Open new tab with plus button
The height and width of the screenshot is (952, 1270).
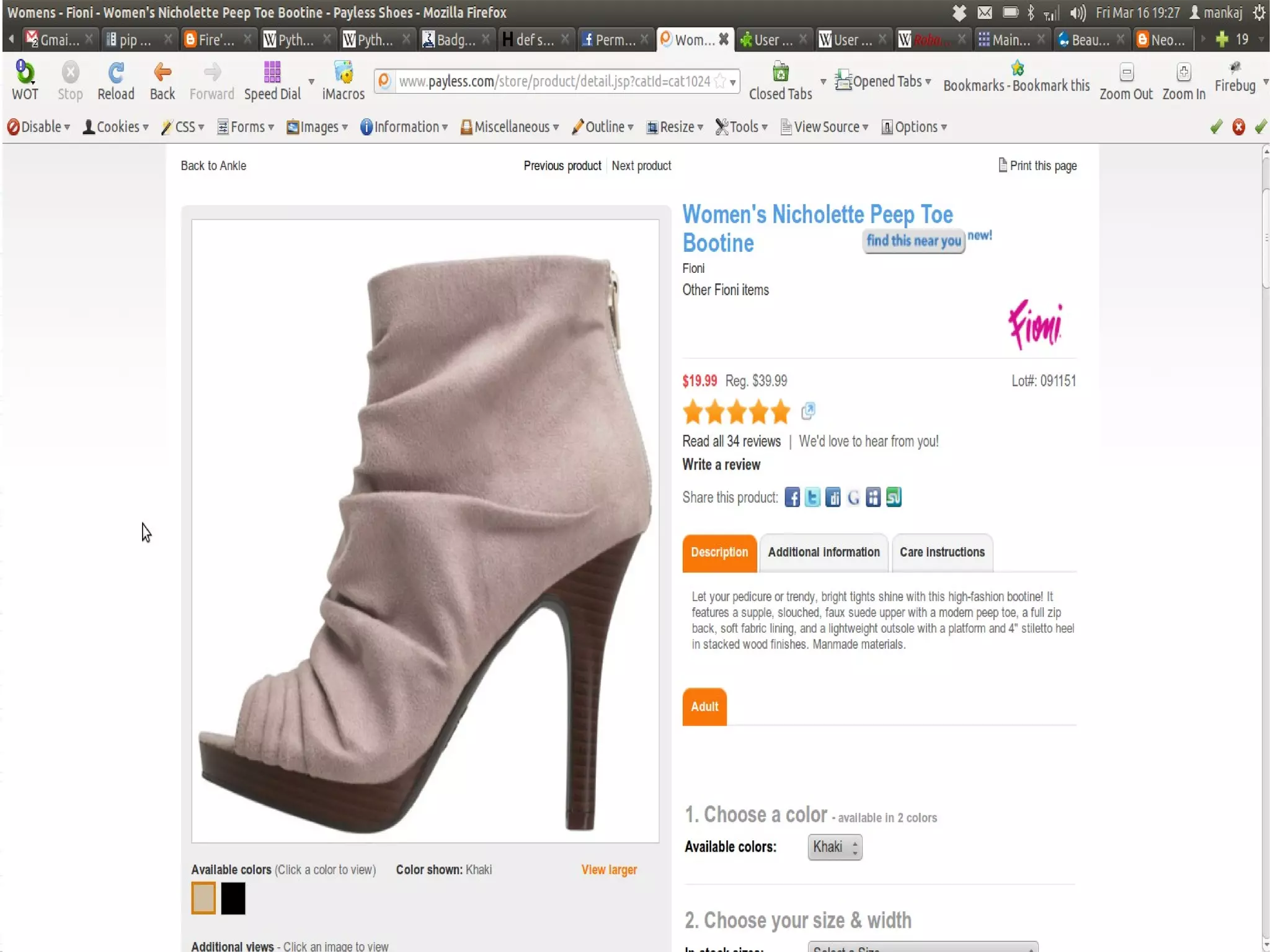coord(1222,40)
